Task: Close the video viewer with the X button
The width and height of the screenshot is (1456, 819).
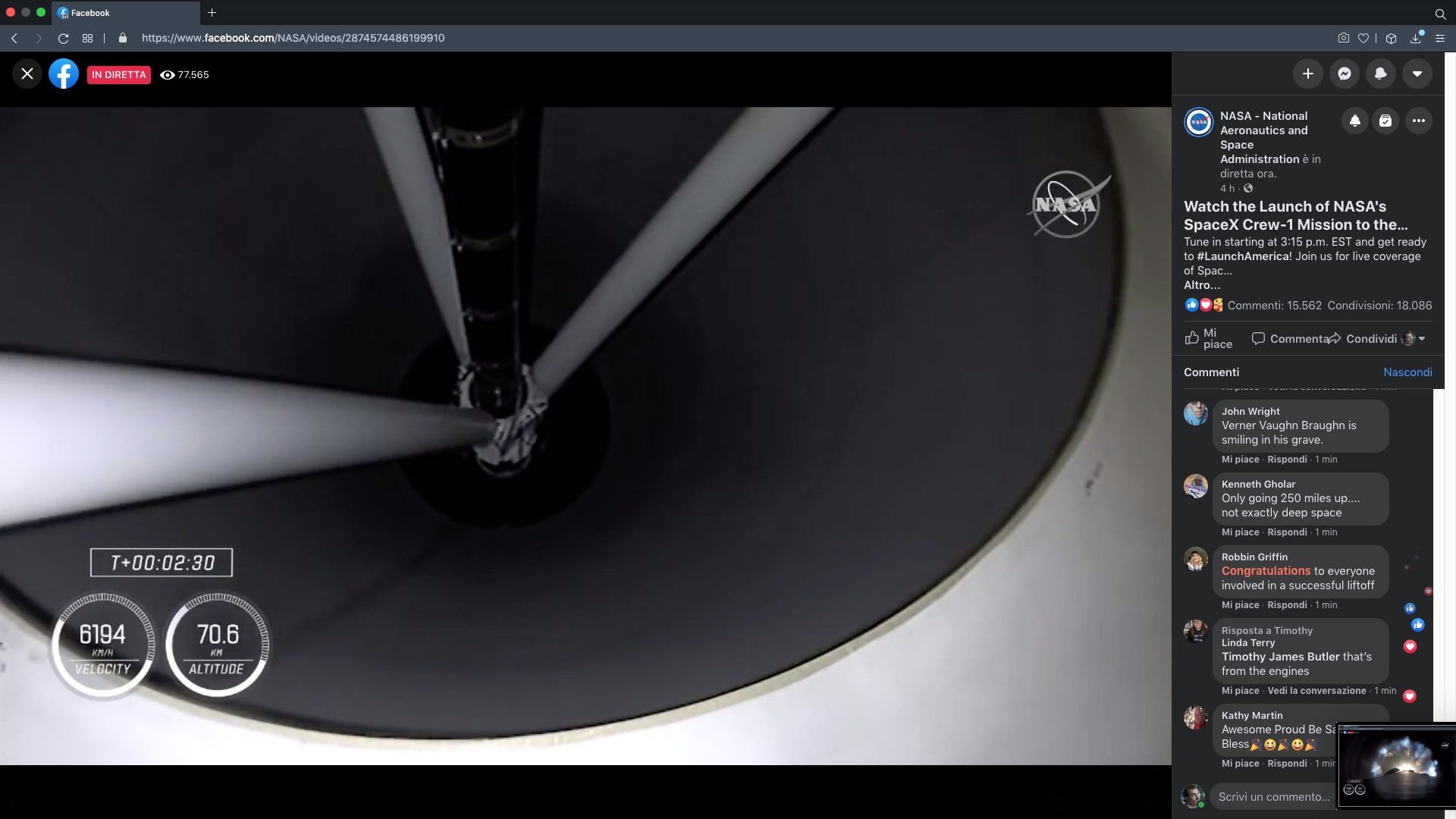Action: point(27,74)
